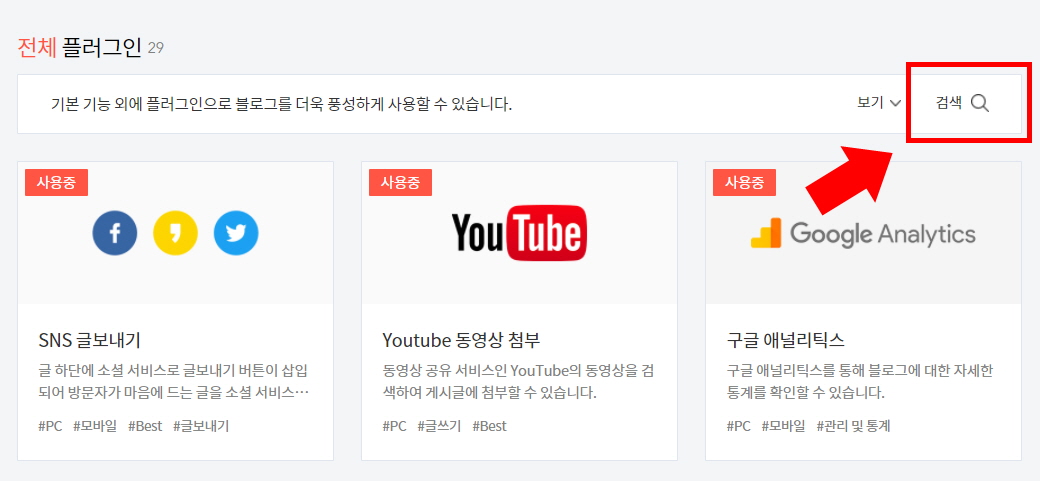
Task: Click the Facebook icon in SNS card
Action: 115,234
